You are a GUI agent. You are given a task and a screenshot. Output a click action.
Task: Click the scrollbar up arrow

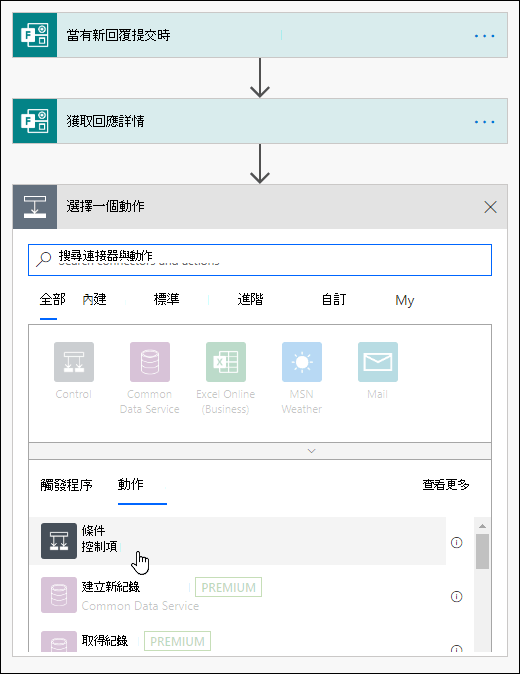point(483,526)
